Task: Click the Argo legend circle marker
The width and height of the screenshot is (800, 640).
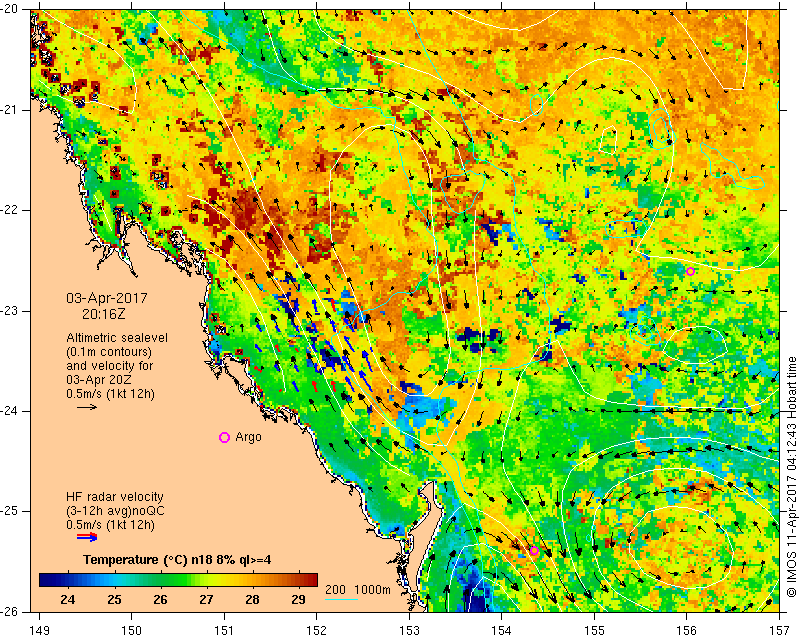Action: click(x=224, y=437)
